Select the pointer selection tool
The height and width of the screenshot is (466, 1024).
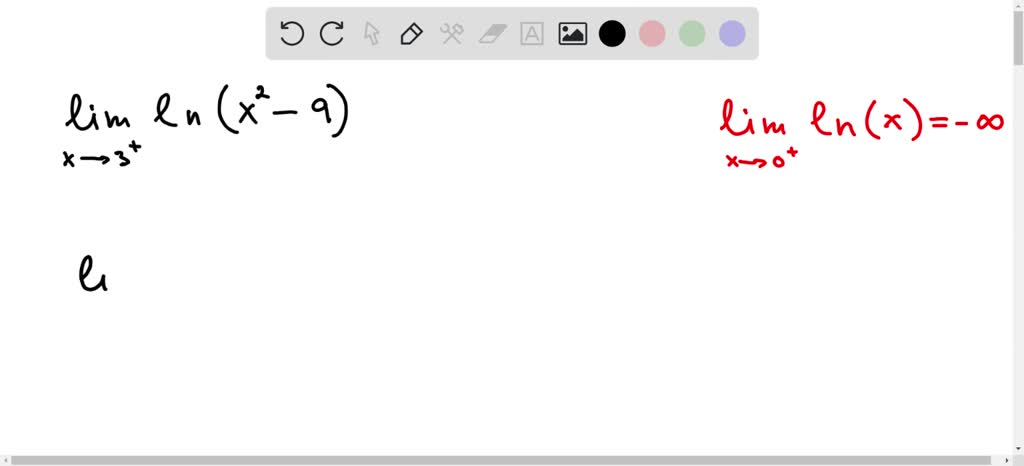(x=372, y=33)
